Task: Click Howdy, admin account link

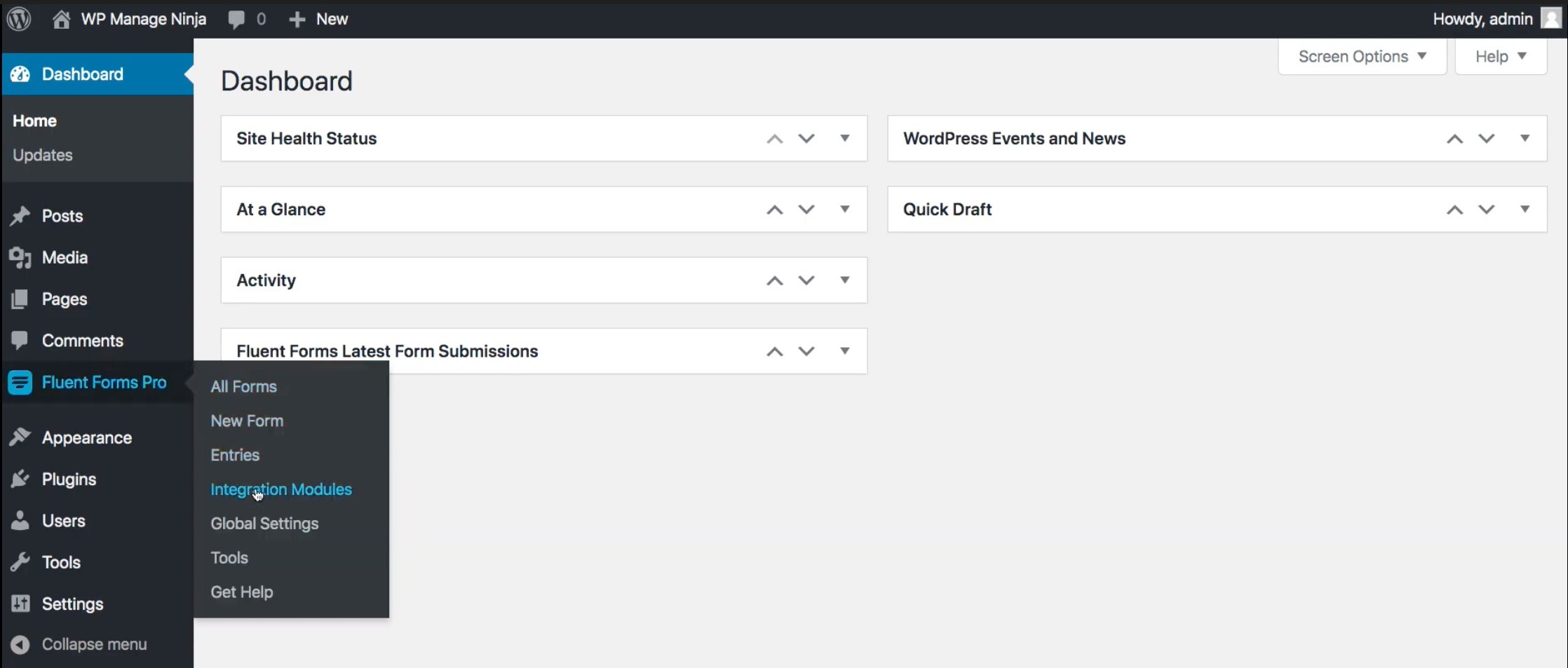Action: click(1482, 19)
